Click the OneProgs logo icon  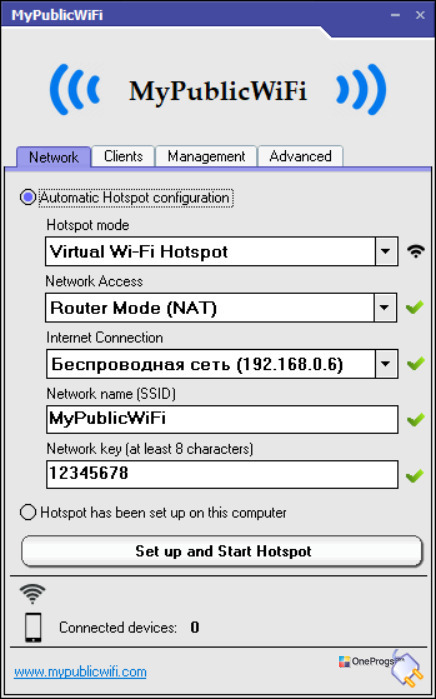(x=344, y=662)
